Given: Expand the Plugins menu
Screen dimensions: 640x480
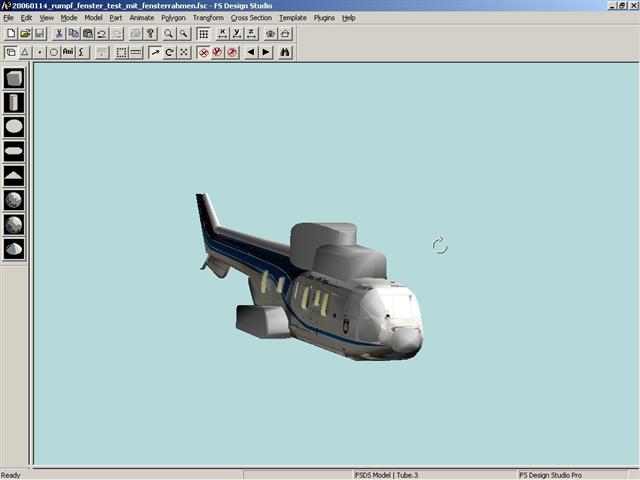Looking at the screenshot, I should click(x=324, y=18).
